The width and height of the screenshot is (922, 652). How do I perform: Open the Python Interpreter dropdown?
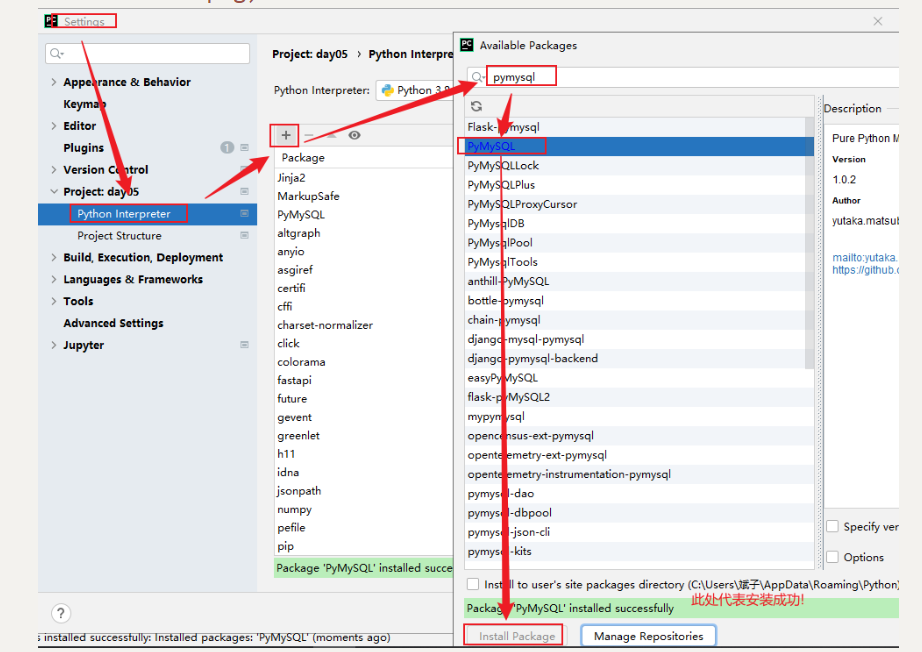click(x=415, y=91)
